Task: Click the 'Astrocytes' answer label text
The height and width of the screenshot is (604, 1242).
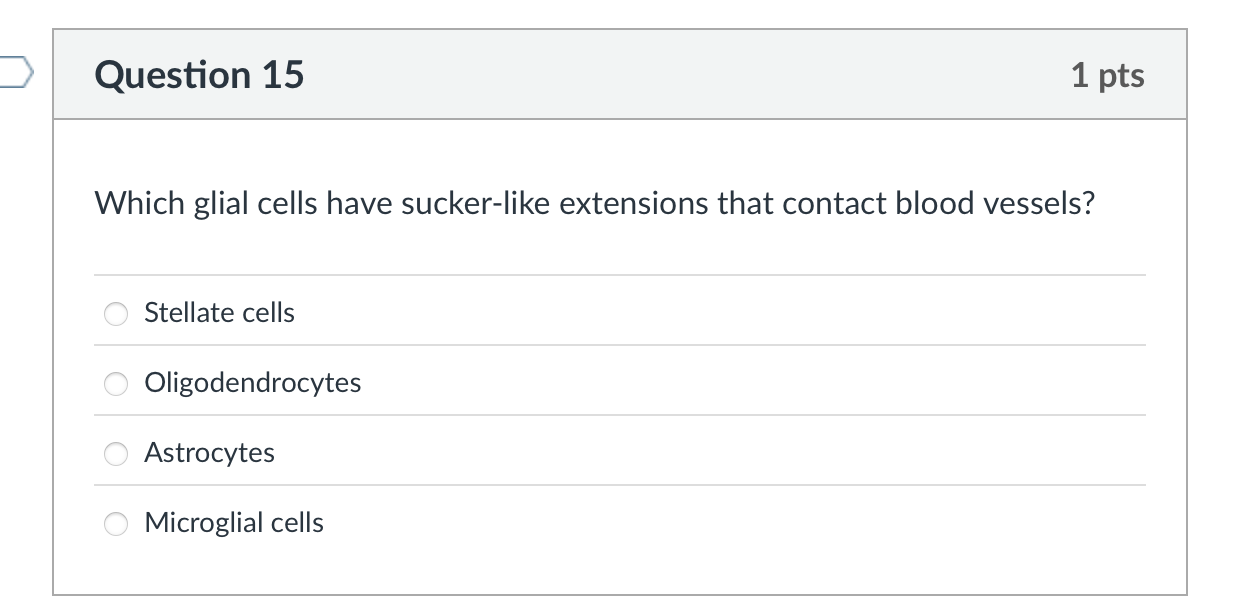Action: 209,453
